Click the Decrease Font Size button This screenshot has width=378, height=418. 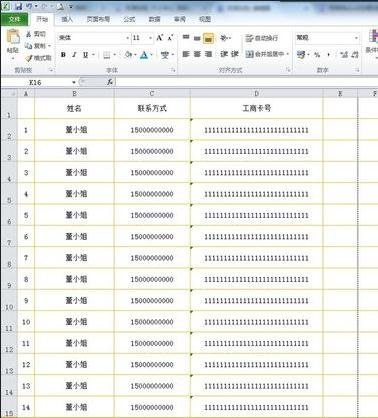170,38
